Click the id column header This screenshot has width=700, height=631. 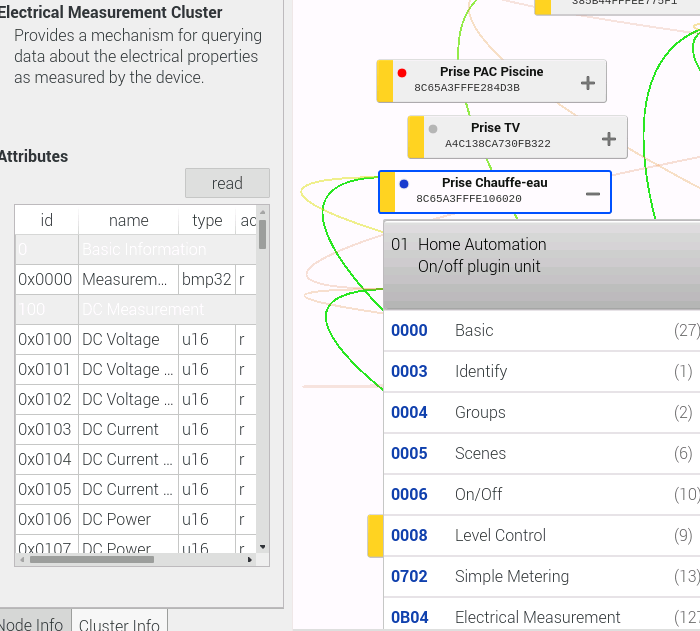[46, 220]
